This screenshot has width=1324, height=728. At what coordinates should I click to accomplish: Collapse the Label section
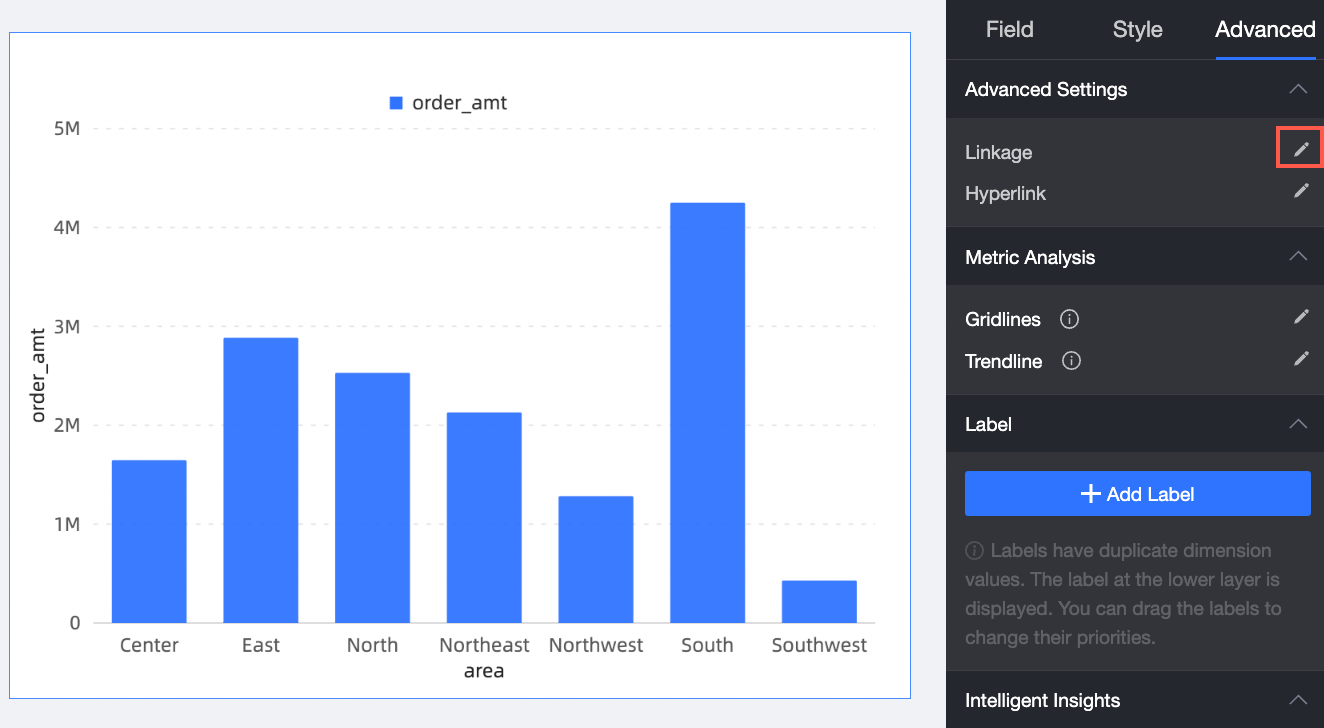[1298, 424]
